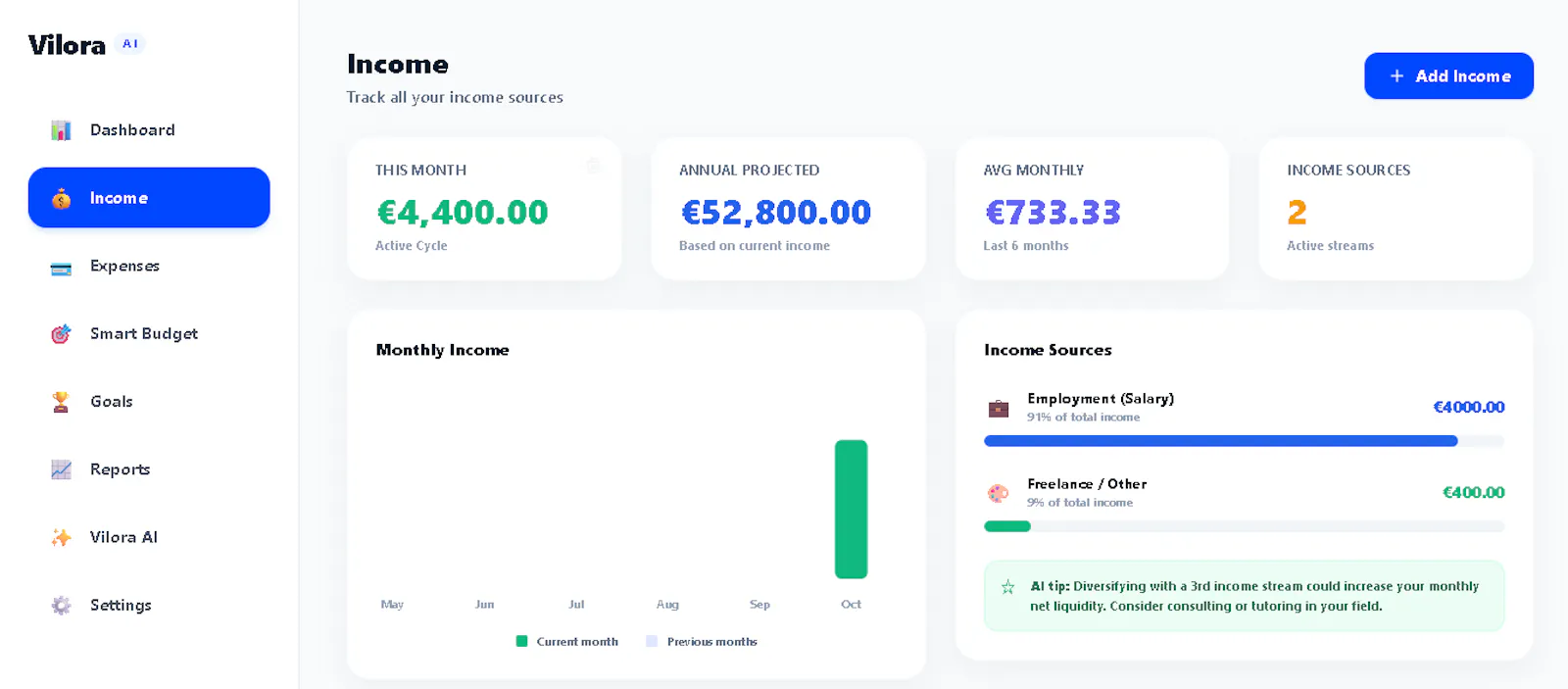Click the €733.33 Avg Monthly value

[1053, 213]
